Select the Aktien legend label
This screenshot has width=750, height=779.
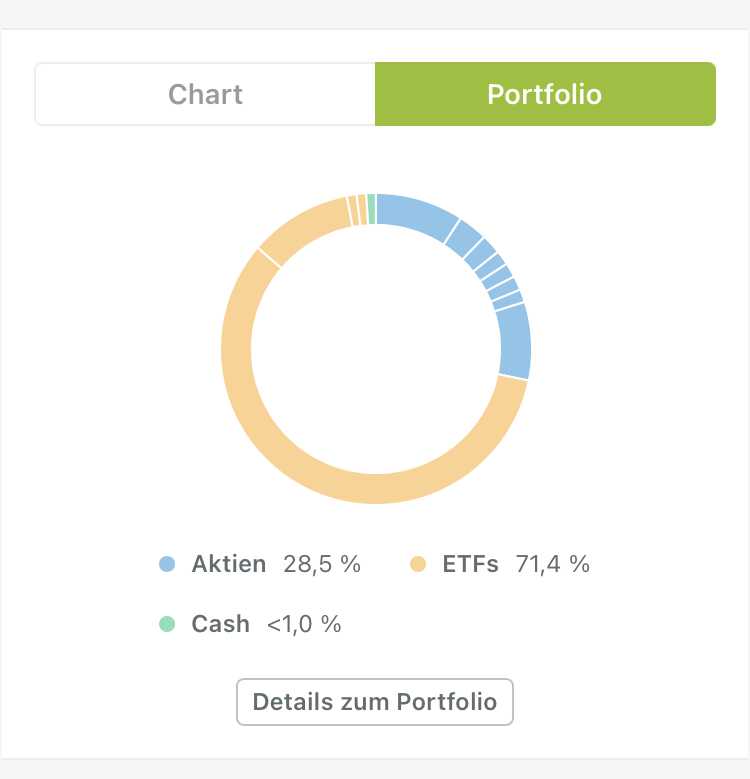tap(229, 565)
